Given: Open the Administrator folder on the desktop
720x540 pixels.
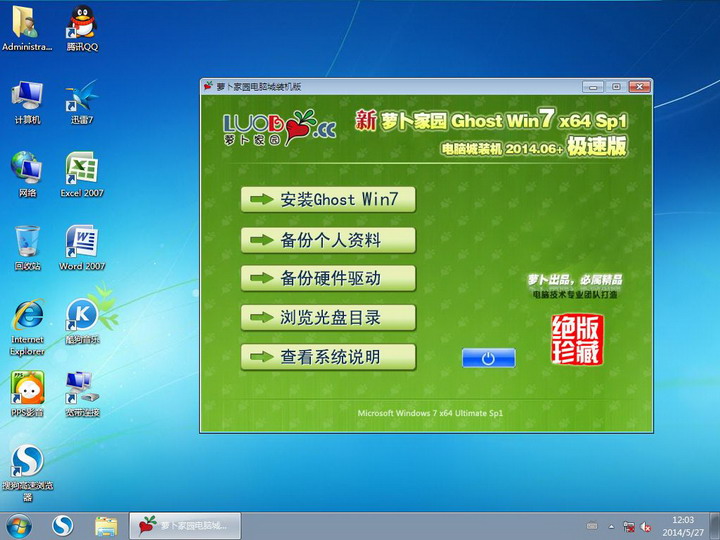Looking at the screenshot, I should (x=27, y=24).
